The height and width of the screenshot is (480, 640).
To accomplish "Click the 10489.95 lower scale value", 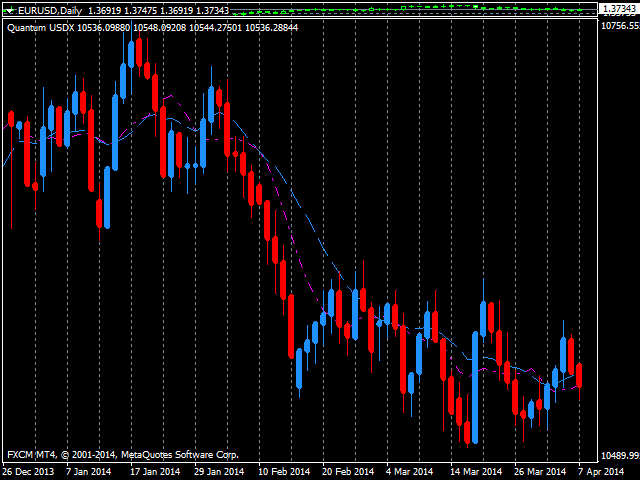I will tap(619, 456).
